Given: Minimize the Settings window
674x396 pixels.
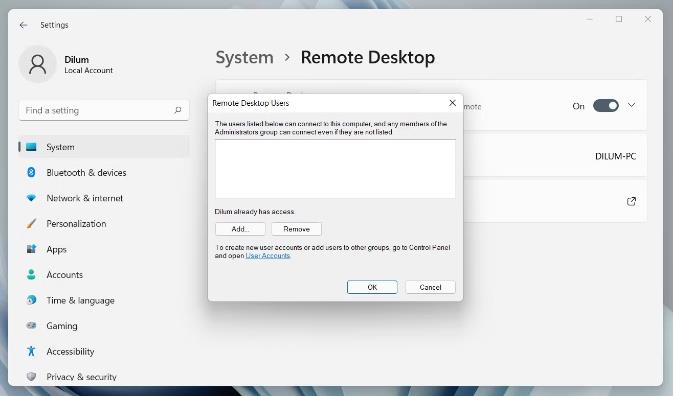Looking at the screenshot, I should [589, 19].
